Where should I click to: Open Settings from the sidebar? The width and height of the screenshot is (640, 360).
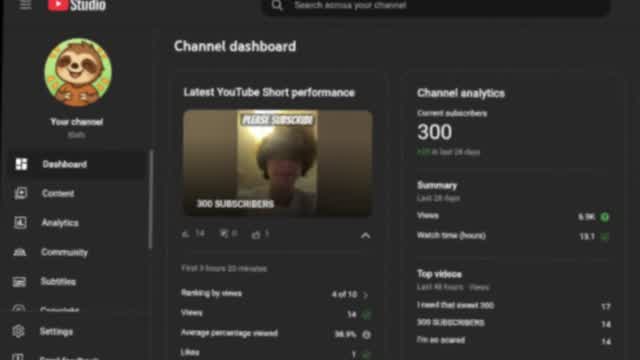(x=56, y=331)
